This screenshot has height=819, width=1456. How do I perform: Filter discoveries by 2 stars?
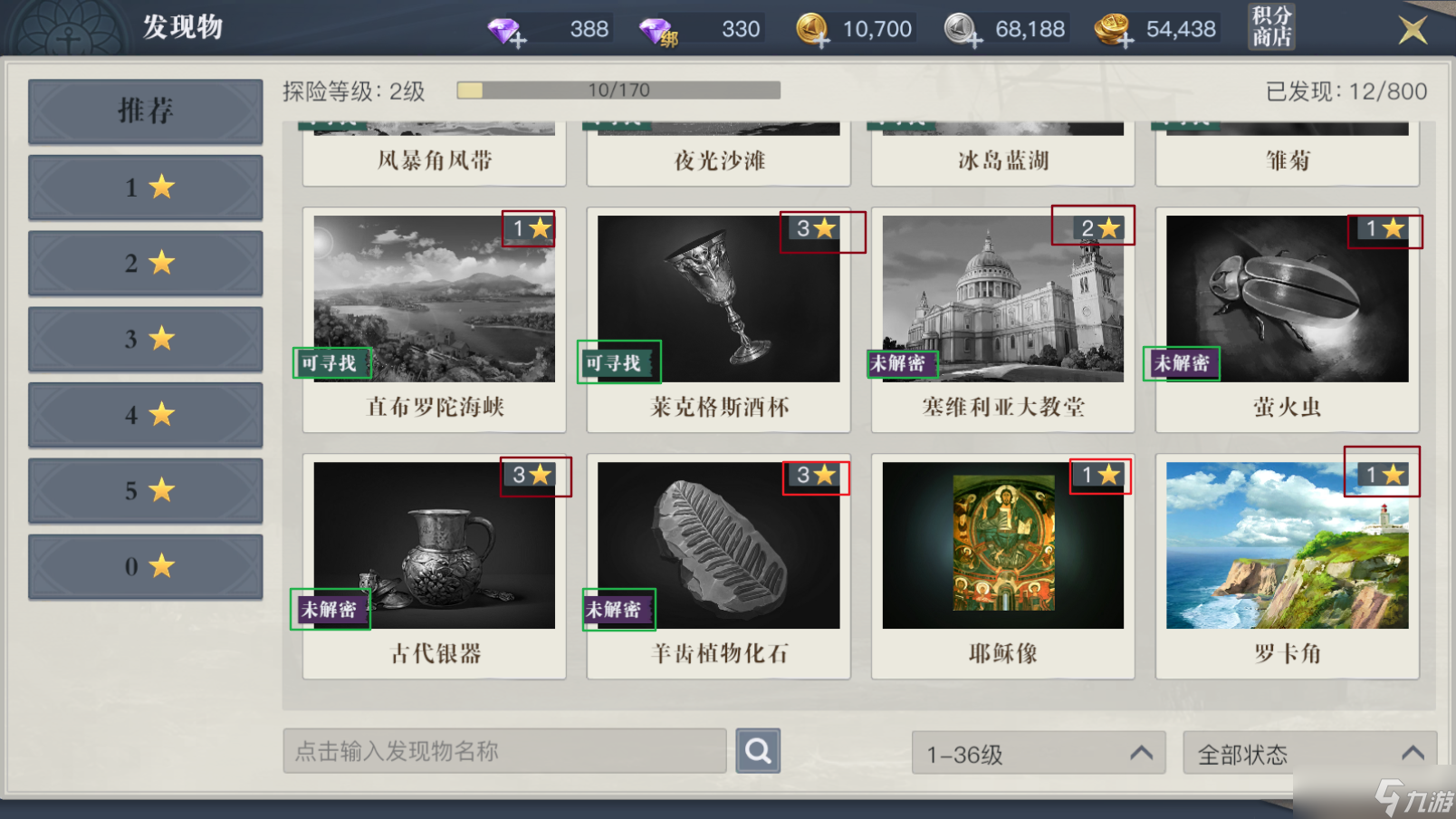point(146,264)
